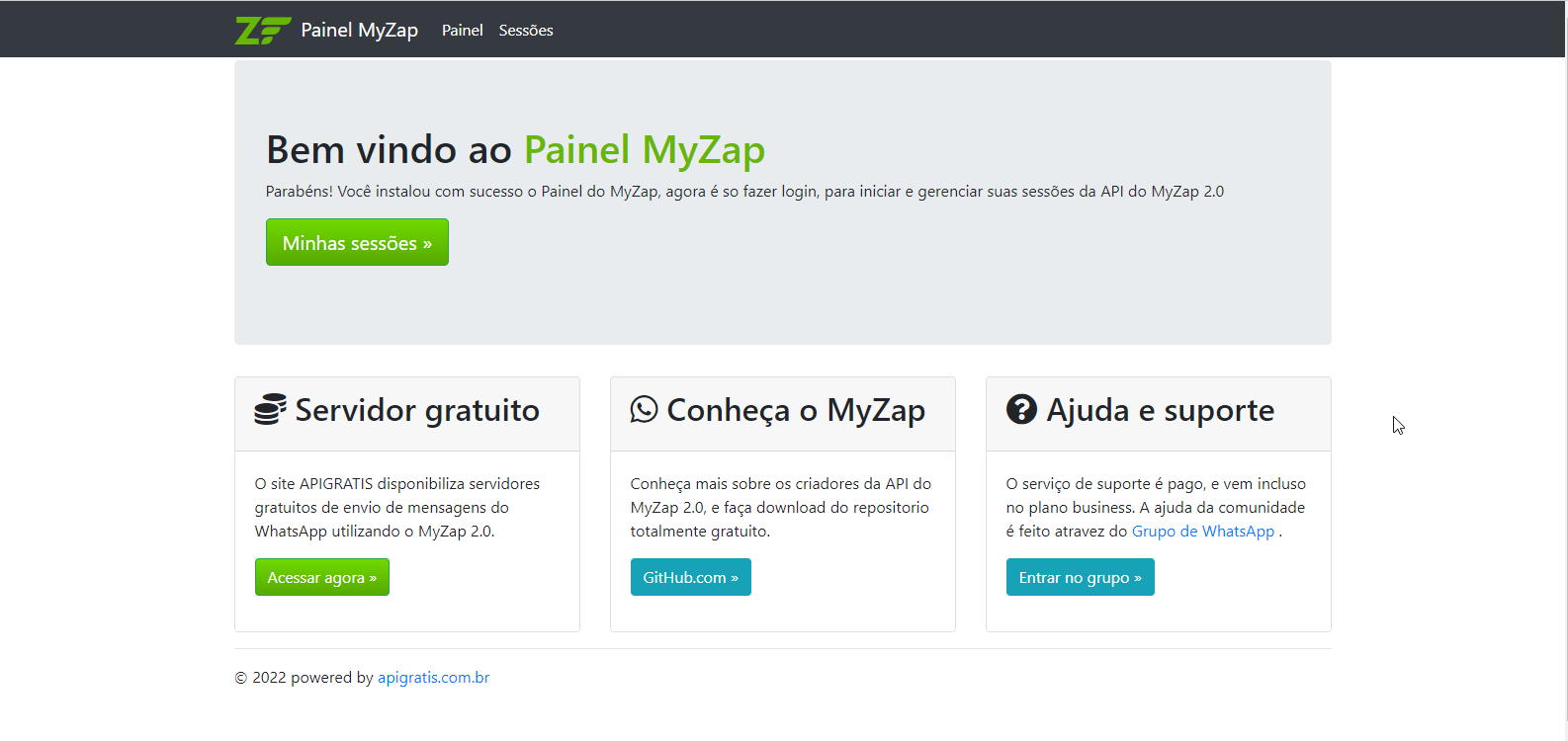
Task: Click the Bem vindo ao Painel MyZap heading
Action: point(515,150)
